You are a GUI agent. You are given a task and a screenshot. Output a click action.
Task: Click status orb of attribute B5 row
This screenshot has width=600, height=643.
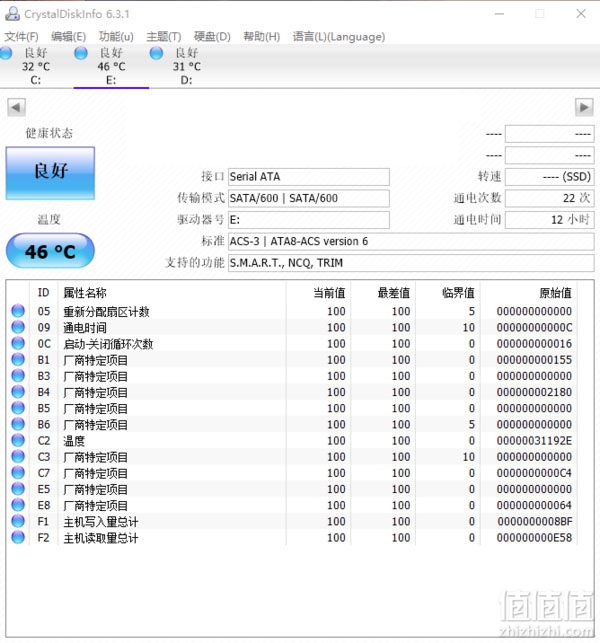18,408
